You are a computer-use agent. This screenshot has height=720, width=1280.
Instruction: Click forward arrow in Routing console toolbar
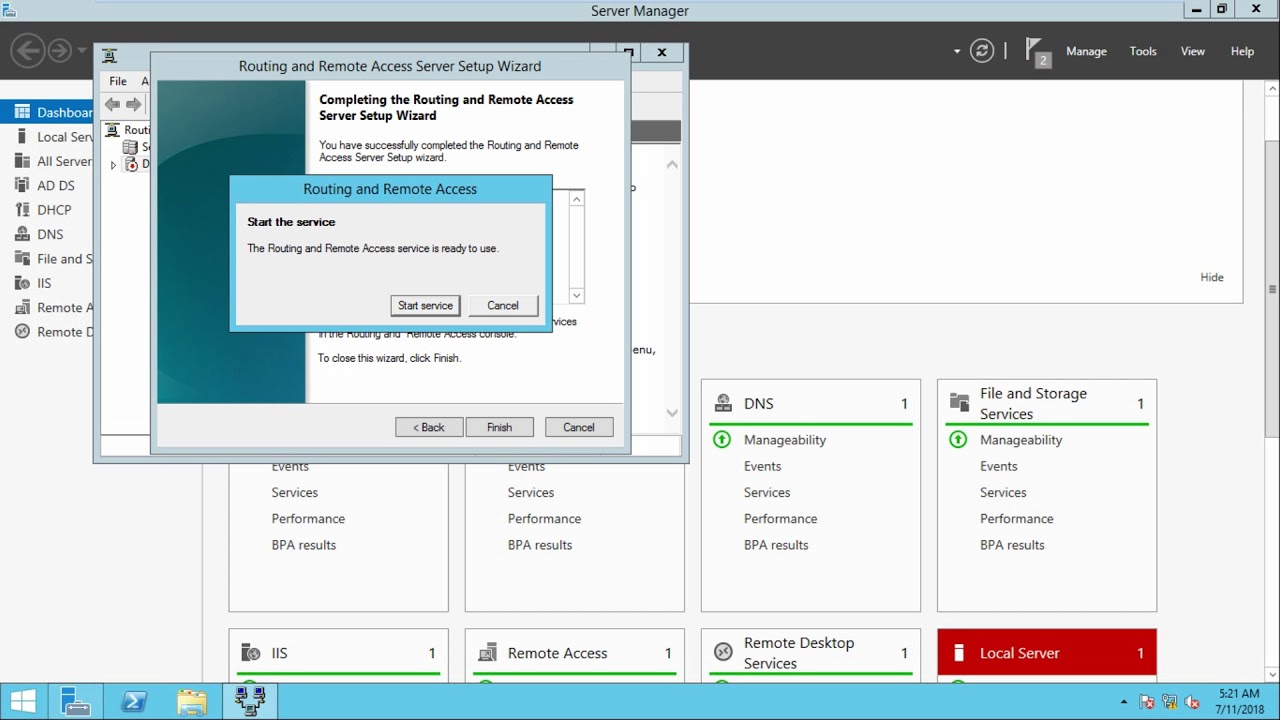[x=133, y=104]
